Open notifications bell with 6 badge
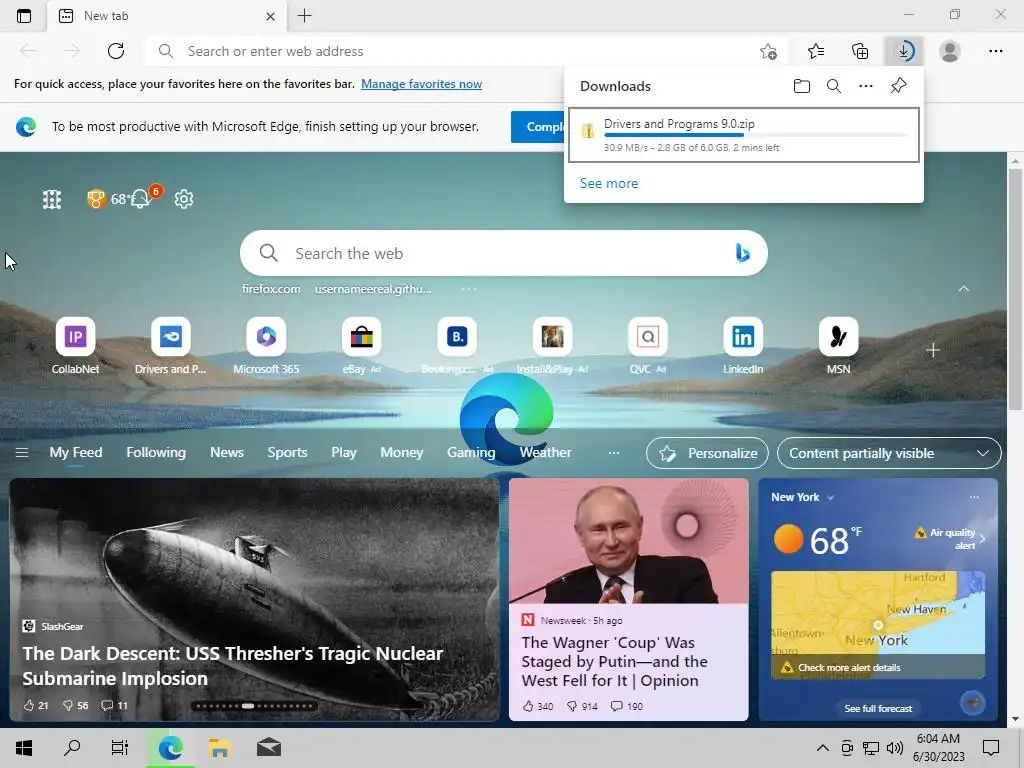 142,197
